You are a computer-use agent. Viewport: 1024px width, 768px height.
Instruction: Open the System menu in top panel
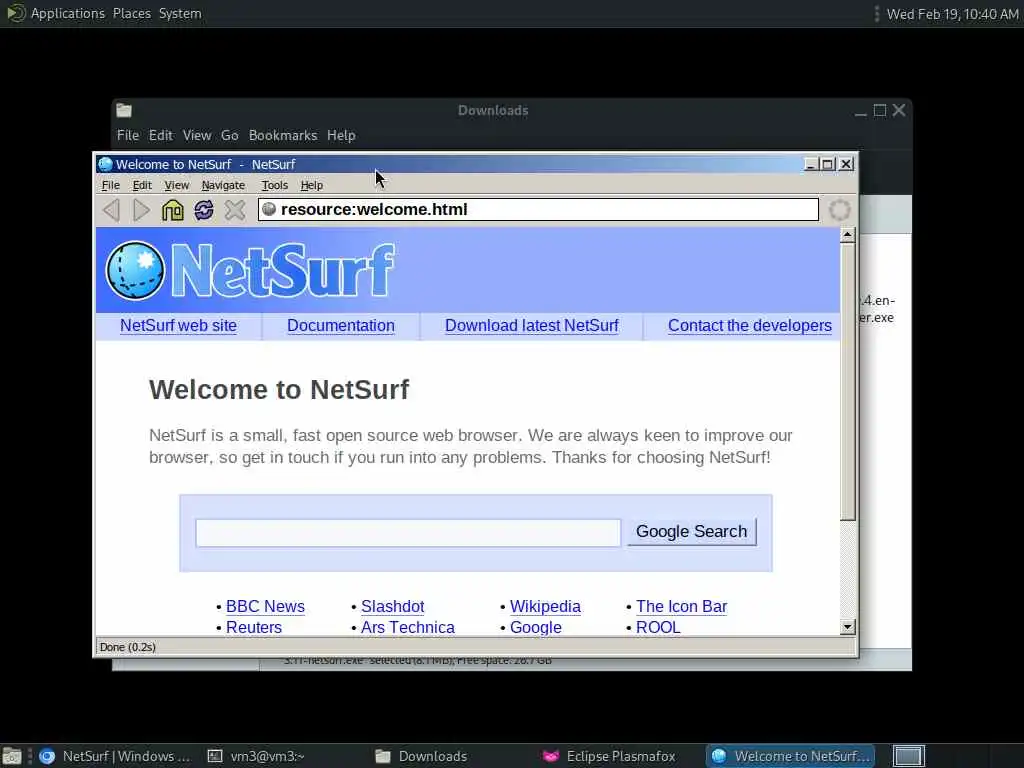pos(180,13)
